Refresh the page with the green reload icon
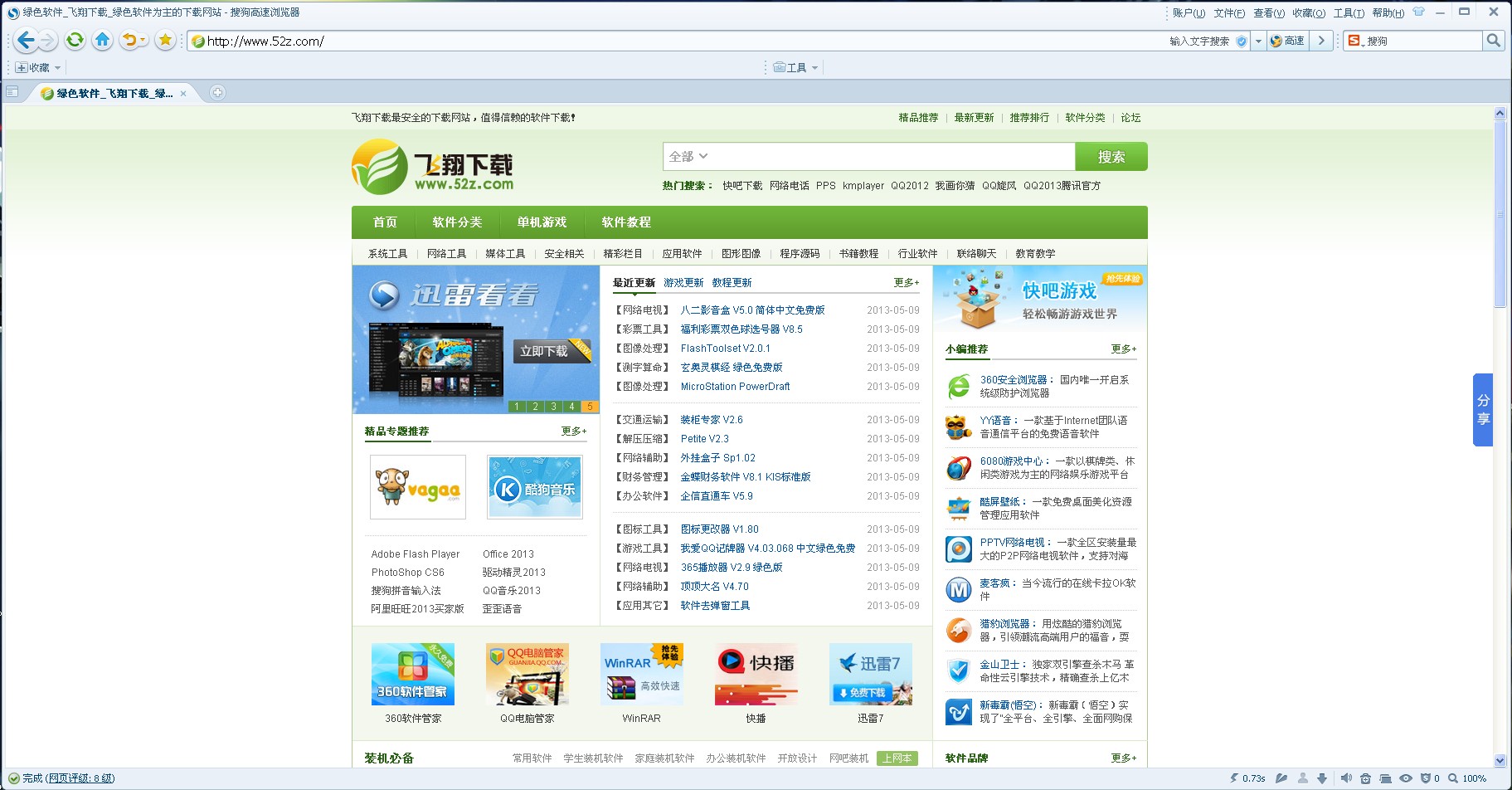Screen dimensions: 1512x790 (75, 40)
